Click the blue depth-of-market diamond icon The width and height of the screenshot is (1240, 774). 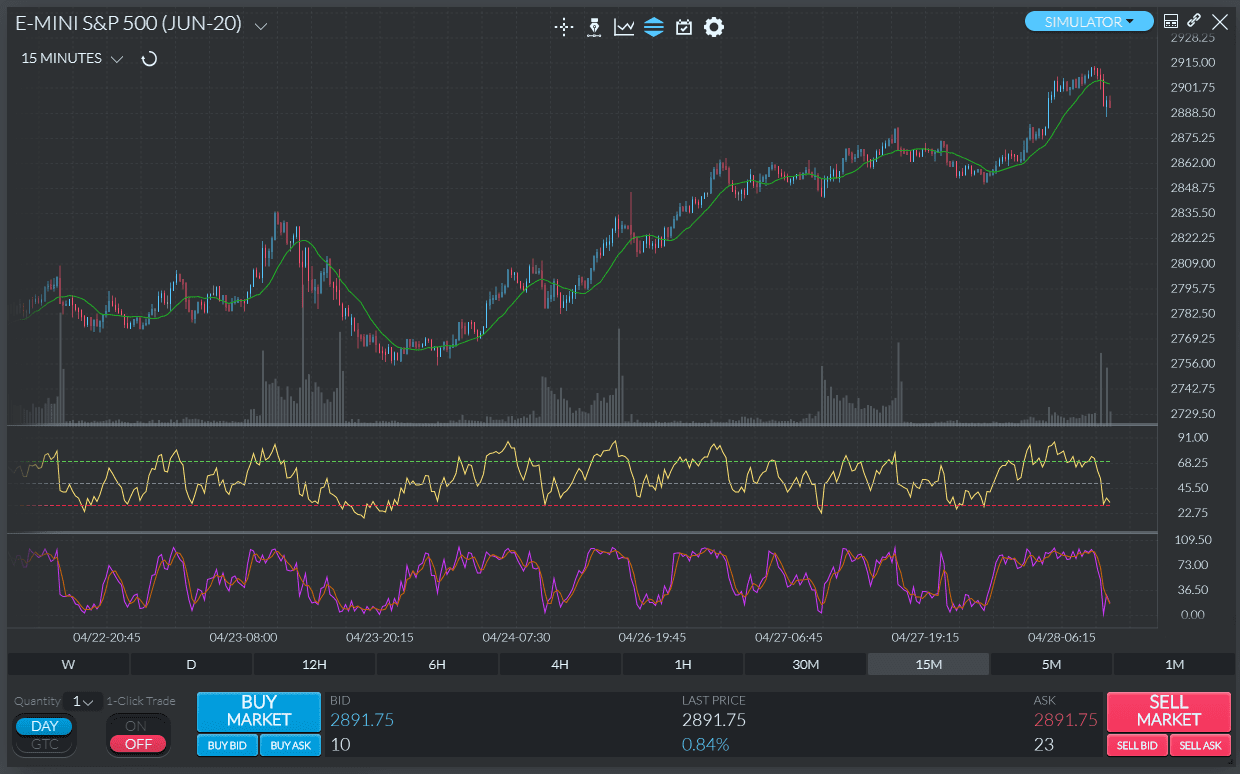(x=654, y=27)
